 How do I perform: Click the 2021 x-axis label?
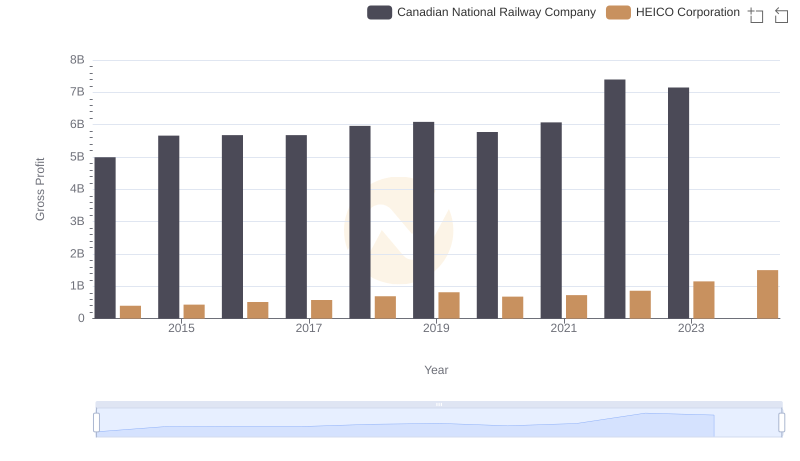click(x=563, y=328)
